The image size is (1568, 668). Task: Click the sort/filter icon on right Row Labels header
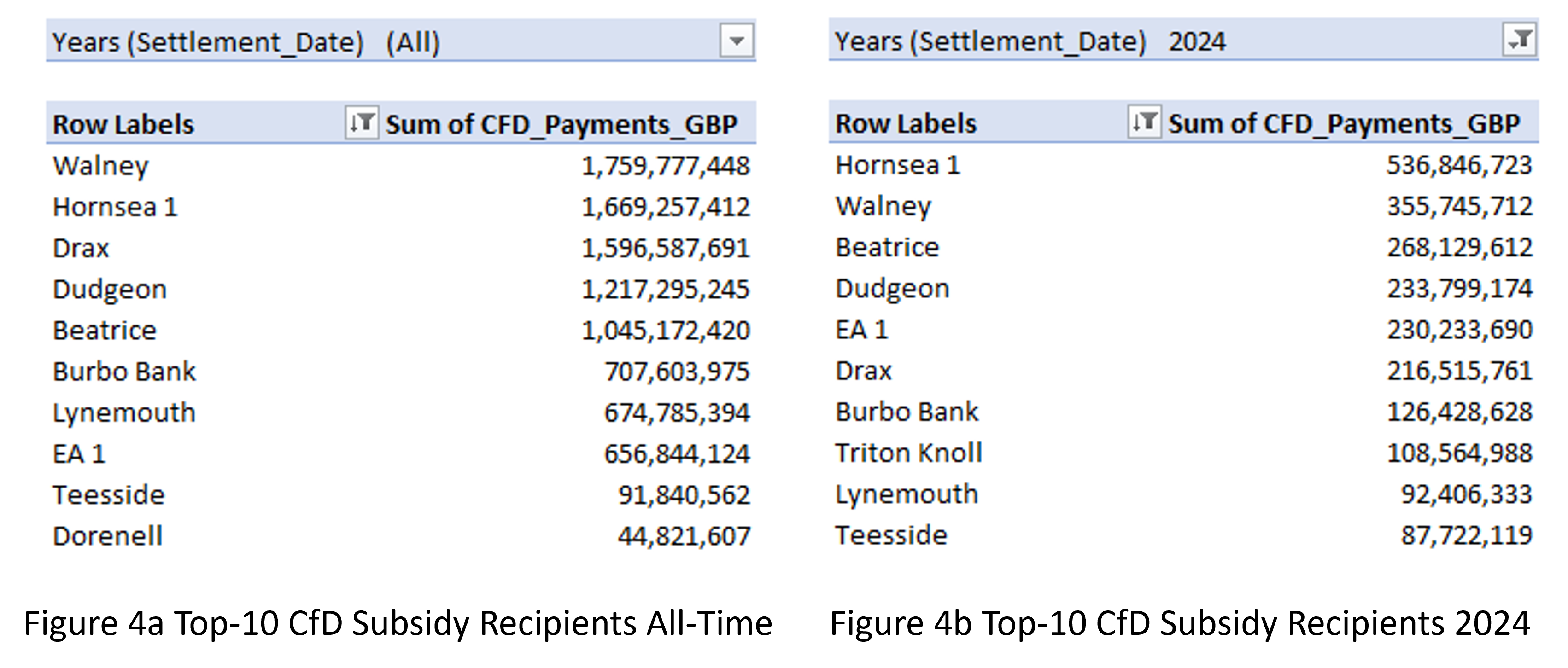coord(1144,122)
